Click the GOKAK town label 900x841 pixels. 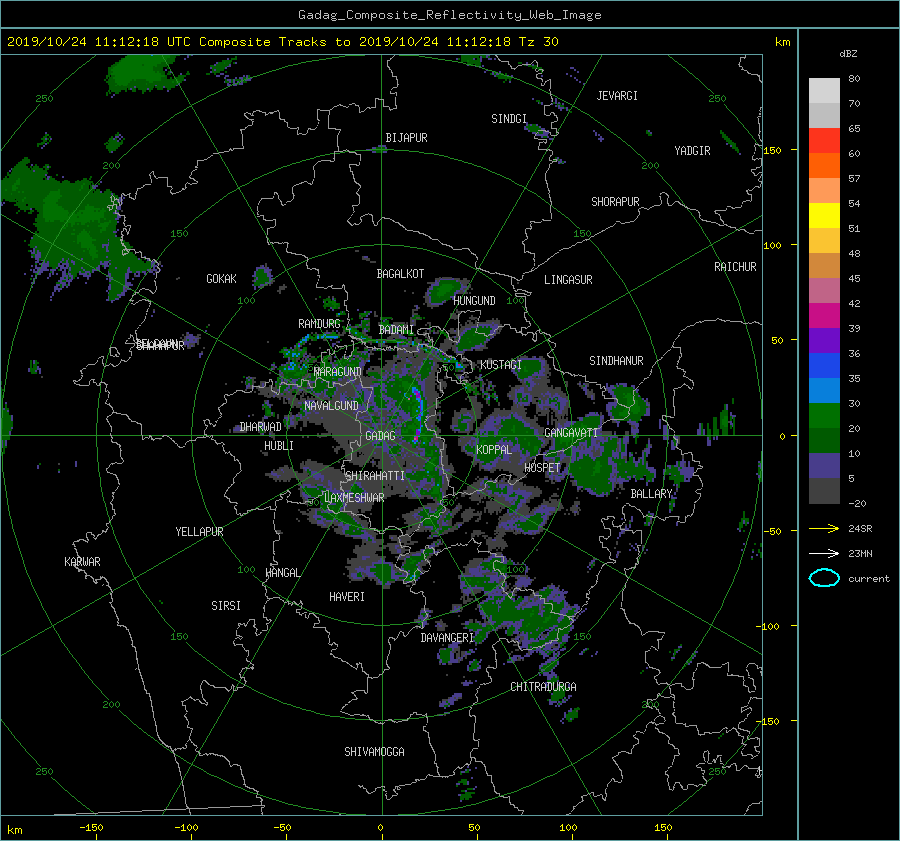pyautogui.click(x=222, y=279)
